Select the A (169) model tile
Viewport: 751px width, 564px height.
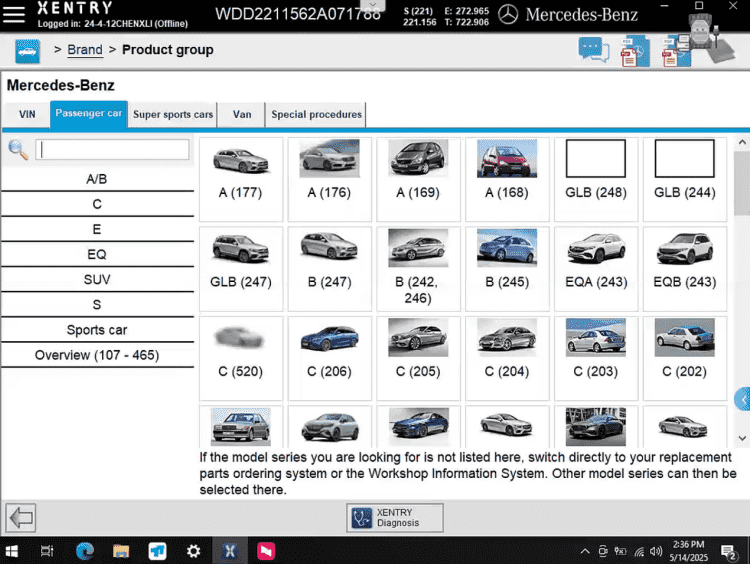click(x=418, y=180)
